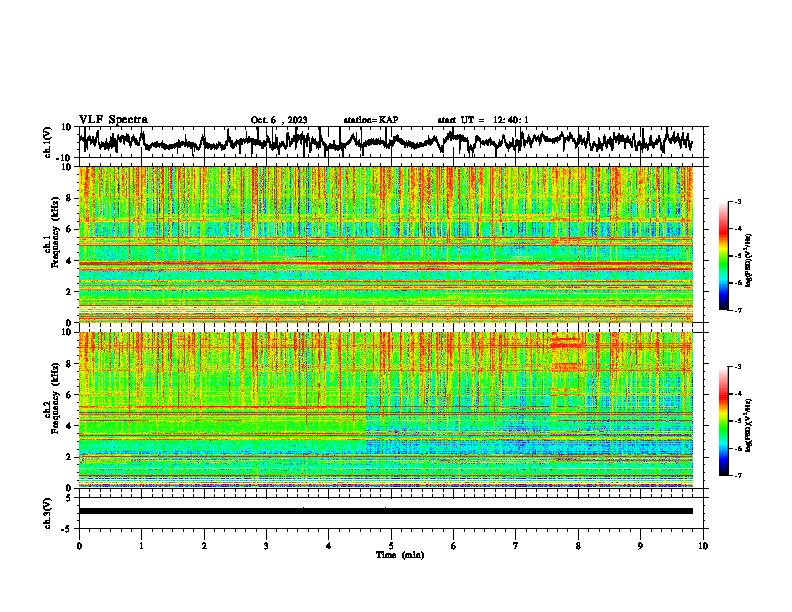Click the "ch.1(V)" axis label
792x612 pixels.
click(x=48, y=142)
